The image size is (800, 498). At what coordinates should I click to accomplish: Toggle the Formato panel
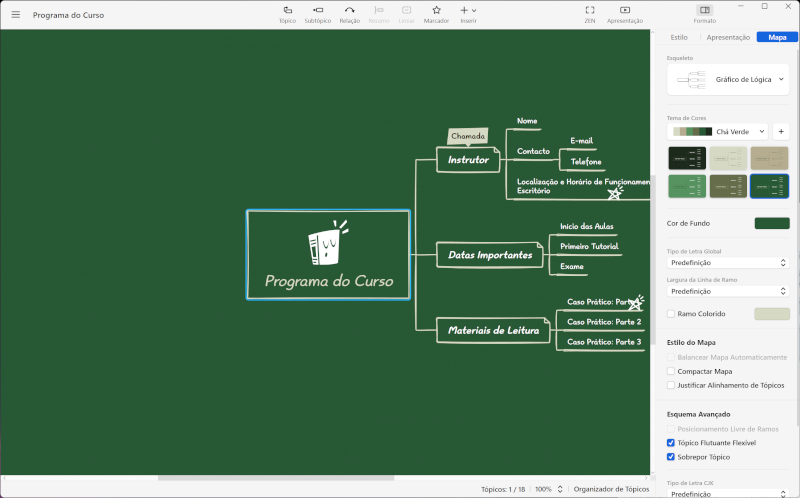pyautogui.click(x=705, y=13)
